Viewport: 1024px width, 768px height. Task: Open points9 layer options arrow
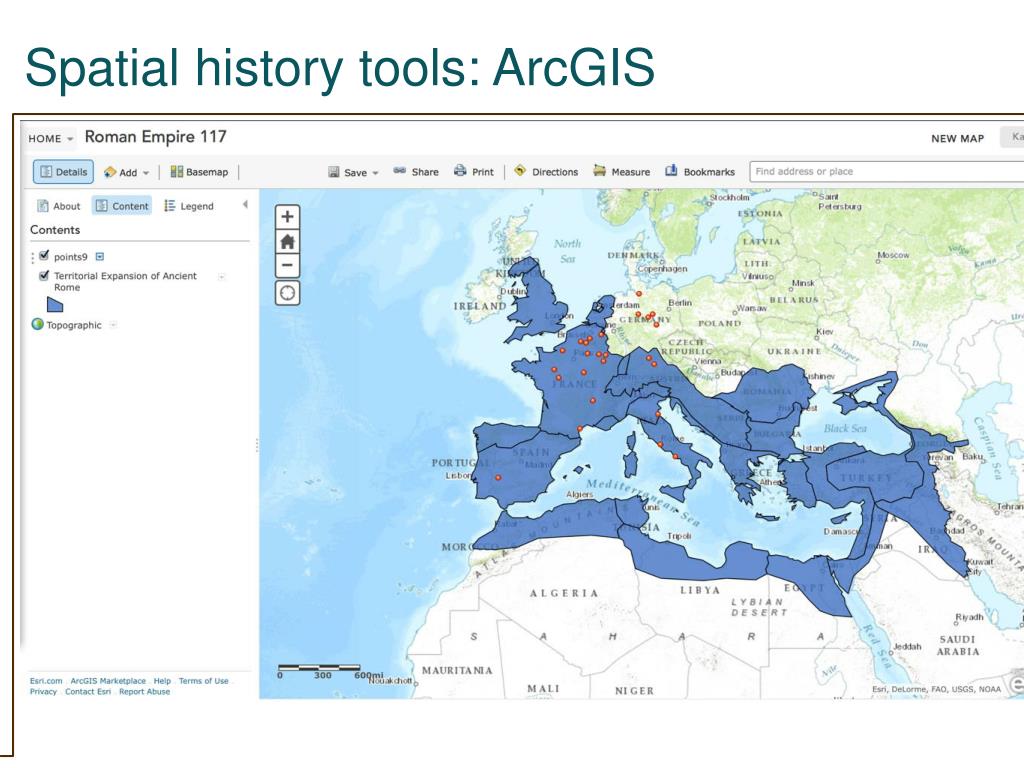[100, 257]
